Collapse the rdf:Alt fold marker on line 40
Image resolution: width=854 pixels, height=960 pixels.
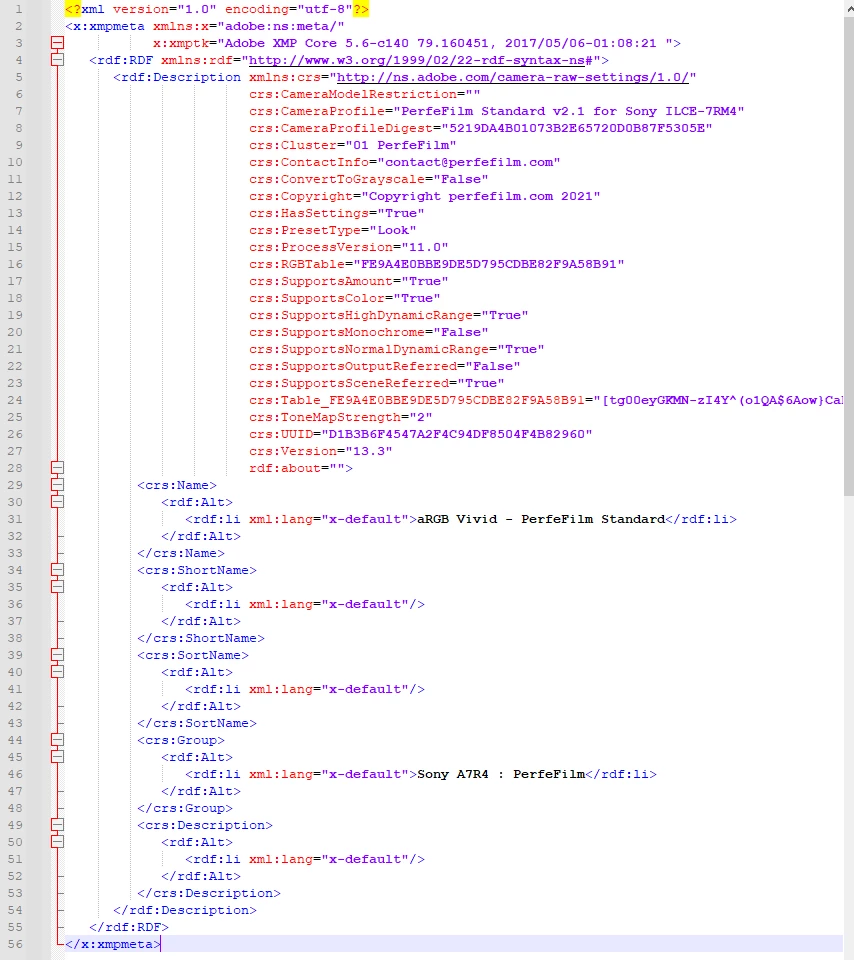pos(57,672)
